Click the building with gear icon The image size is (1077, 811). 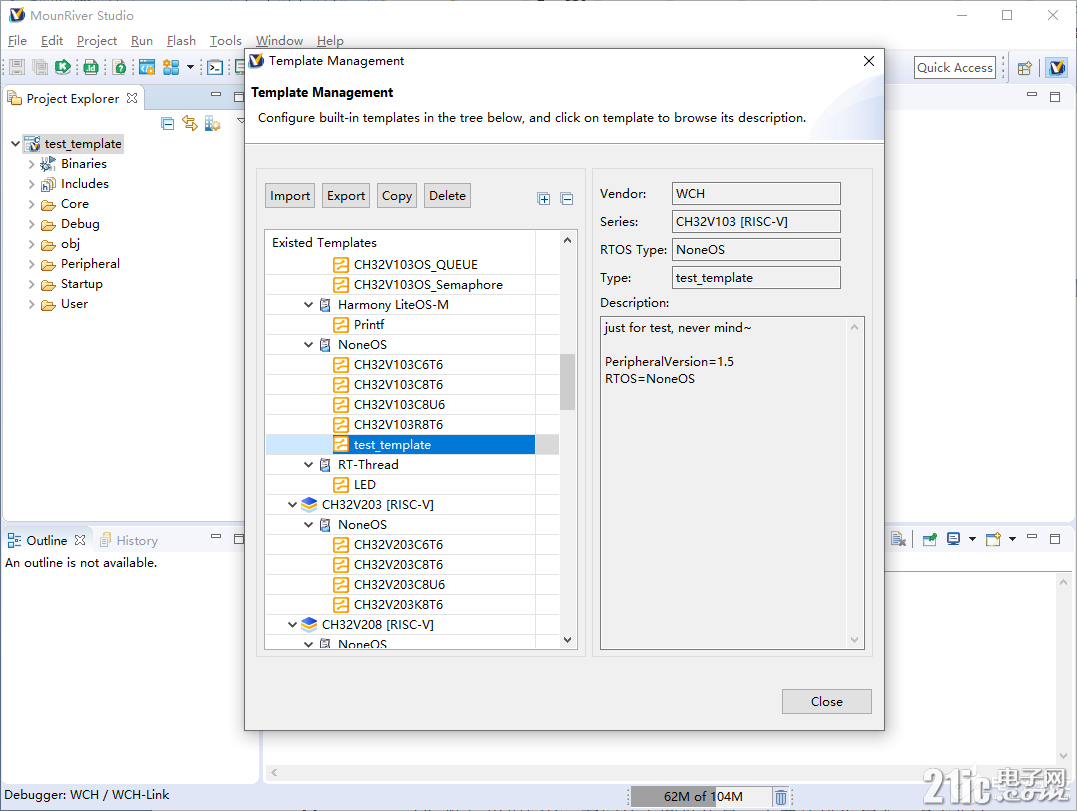(x=212, y=124)
